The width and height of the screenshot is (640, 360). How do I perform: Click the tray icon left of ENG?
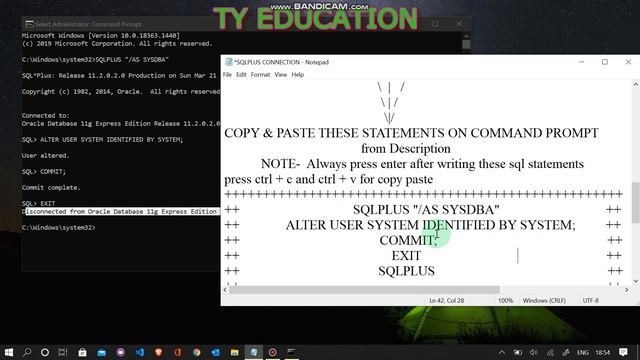click(x=566, y=352)
